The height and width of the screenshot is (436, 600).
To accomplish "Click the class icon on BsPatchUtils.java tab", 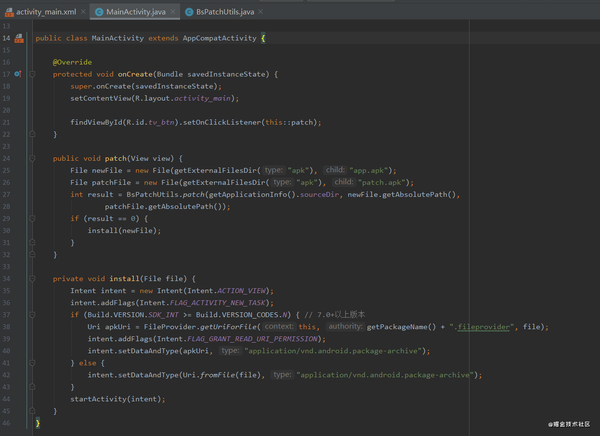I will (x=190, y=11).
